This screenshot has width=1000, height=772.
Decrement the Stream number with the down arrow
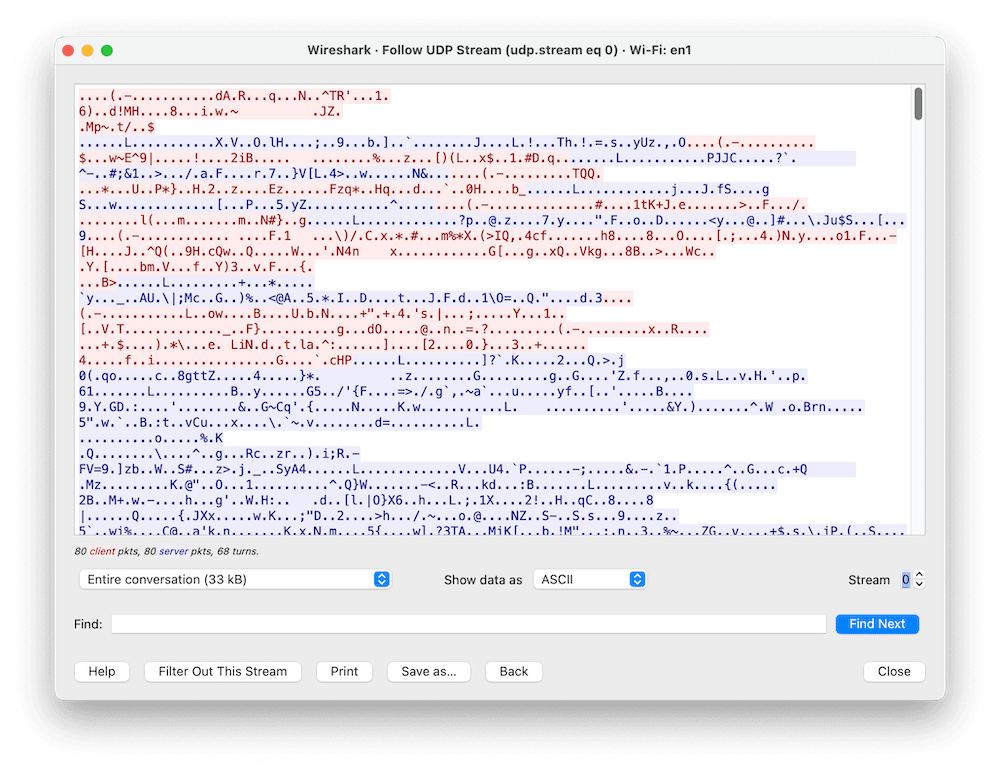click(x=919, y=583)
